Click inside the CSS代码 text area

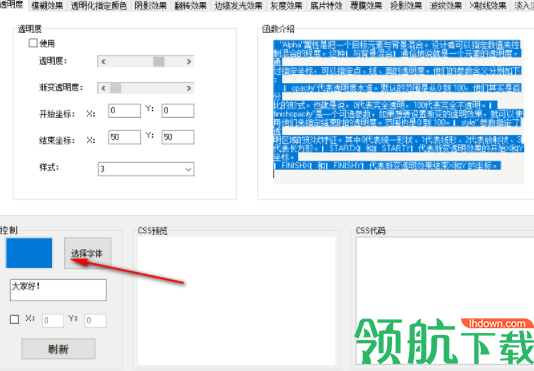click(445, 301)
